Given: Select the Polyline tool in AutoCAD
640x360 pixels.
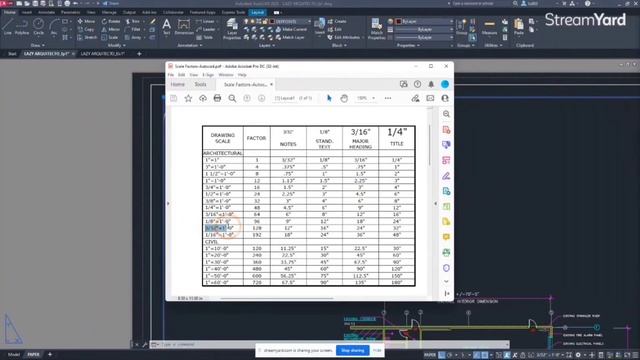Looking at the screenshot, I should point(22,26).
